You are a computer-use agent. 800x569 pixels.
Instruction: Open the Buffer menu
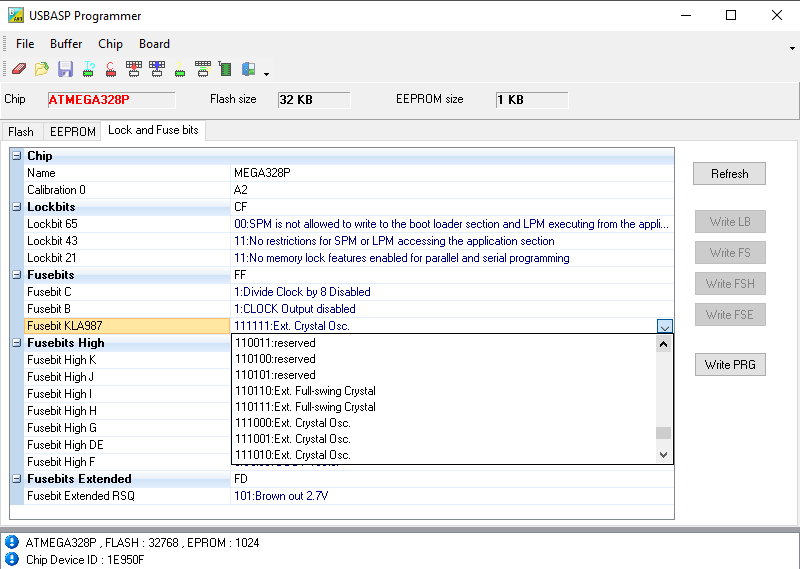66,44
